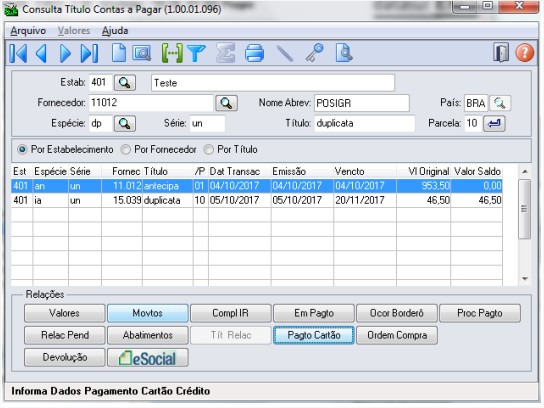Click grid scrollbar up arrow

(x=525, y=171)
